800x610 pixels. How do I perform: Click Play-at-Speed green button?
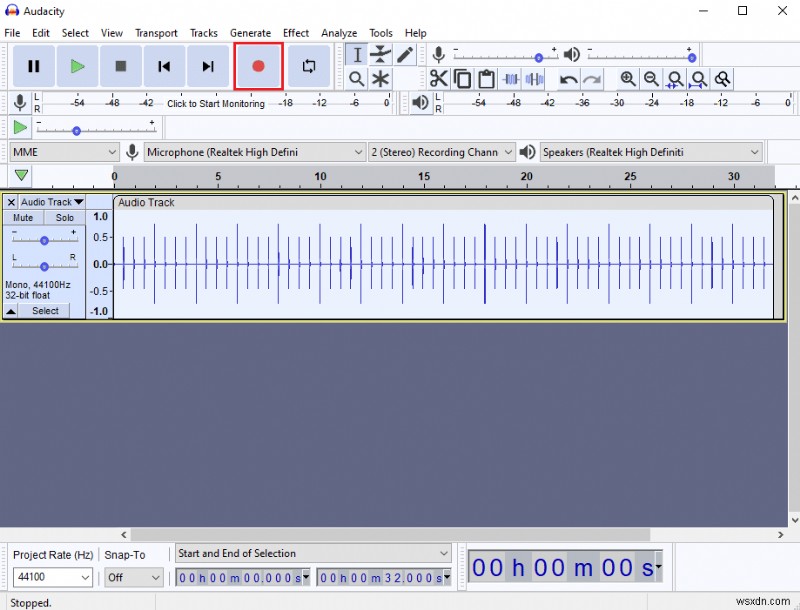click(x=20, y=127)
